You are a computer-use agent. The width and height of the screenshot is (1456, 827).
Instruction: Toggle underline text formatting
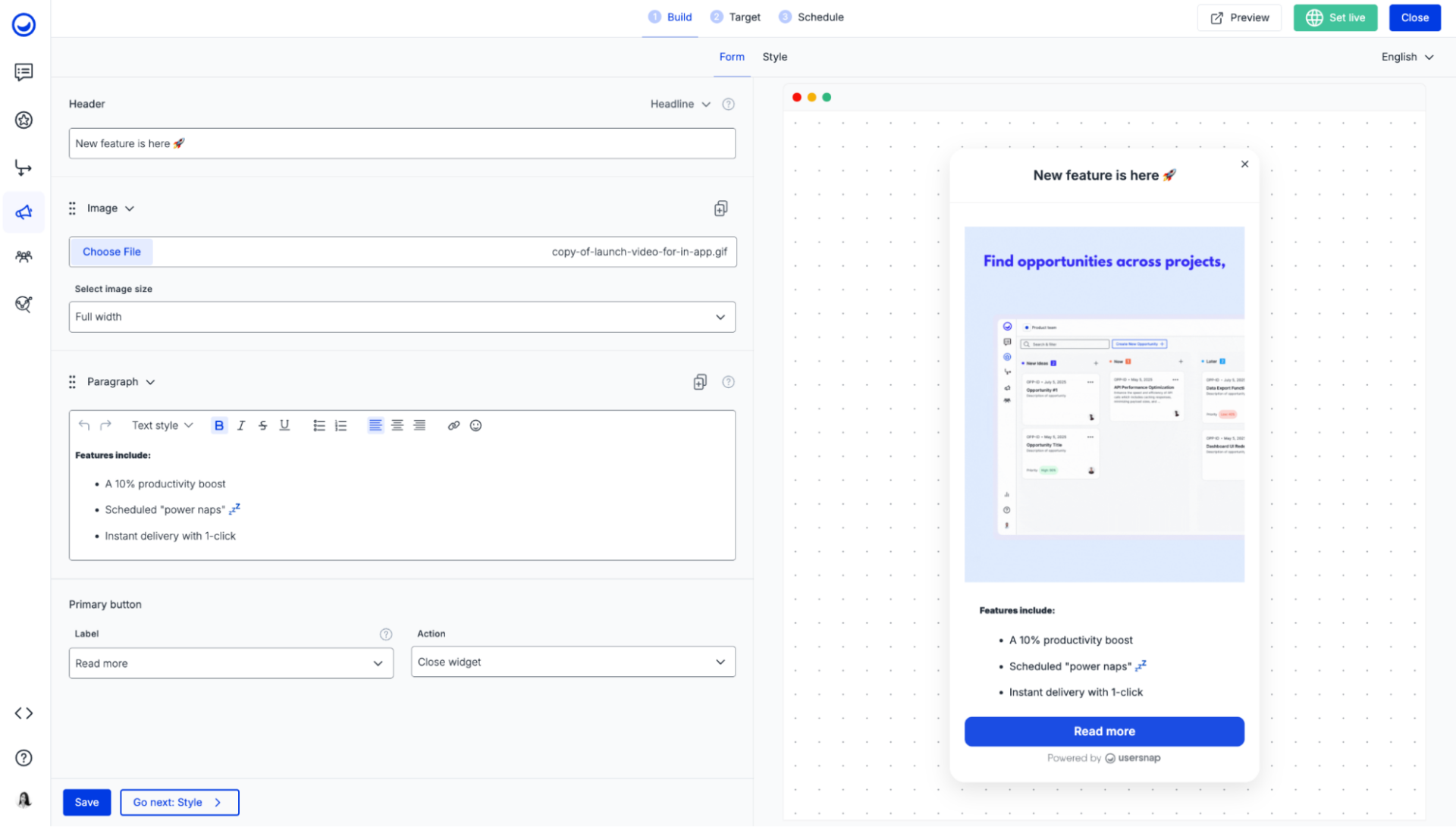pos(284,425)
